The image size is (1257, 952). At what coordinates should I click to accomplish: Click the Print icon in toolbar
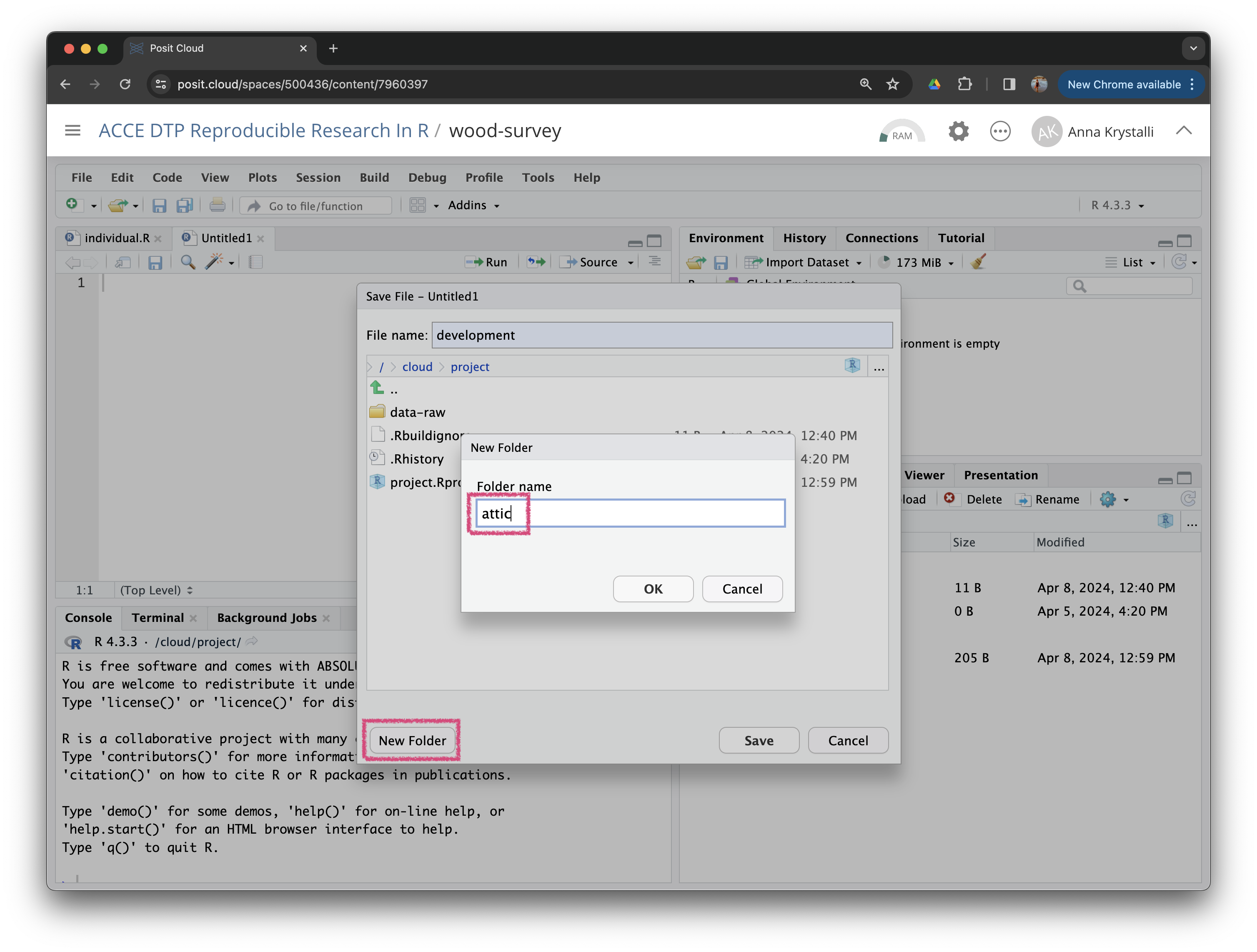tap(217, 205)
